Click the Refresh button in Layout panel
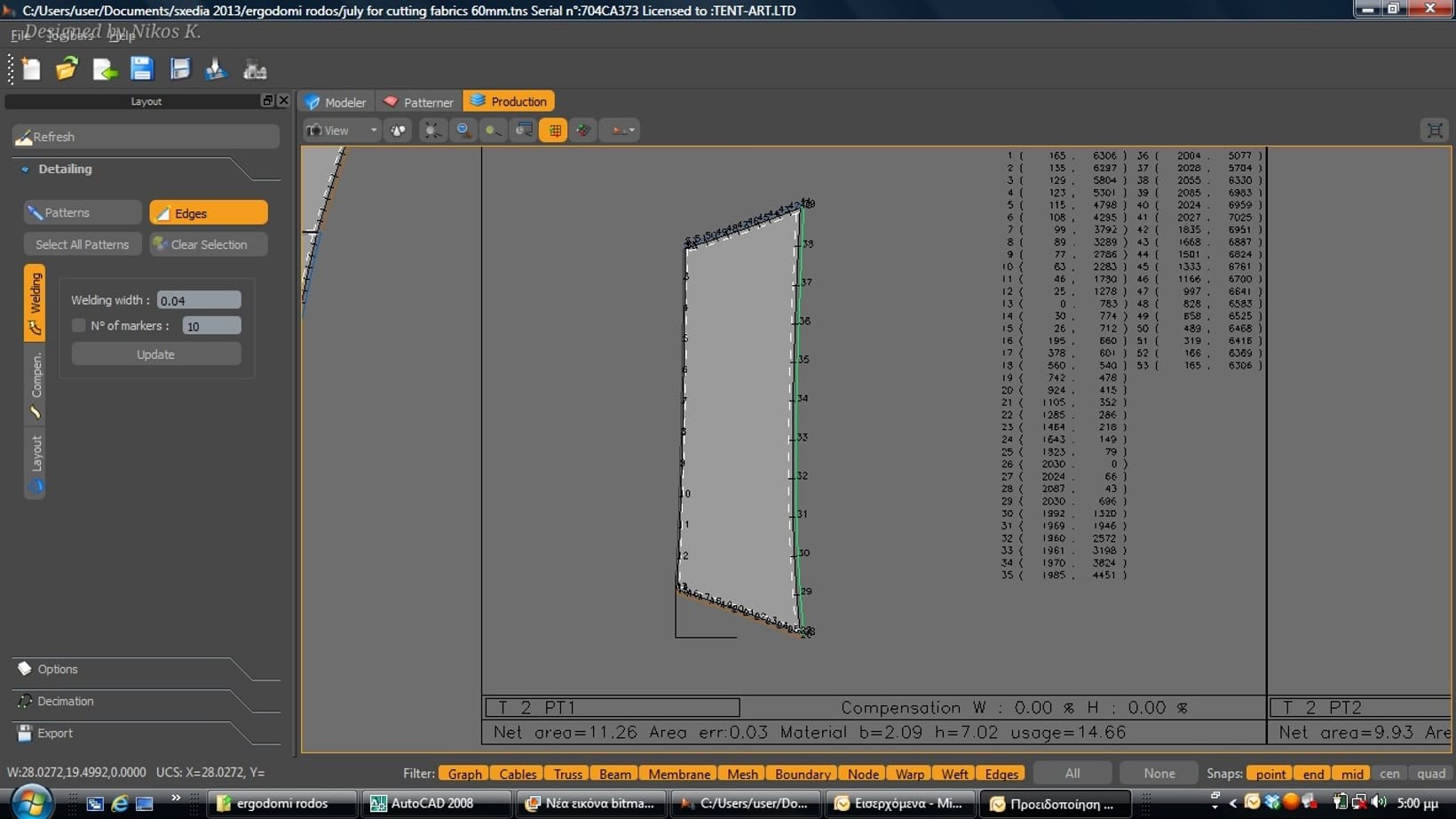 pyautogui.click(x=146, y=137)
